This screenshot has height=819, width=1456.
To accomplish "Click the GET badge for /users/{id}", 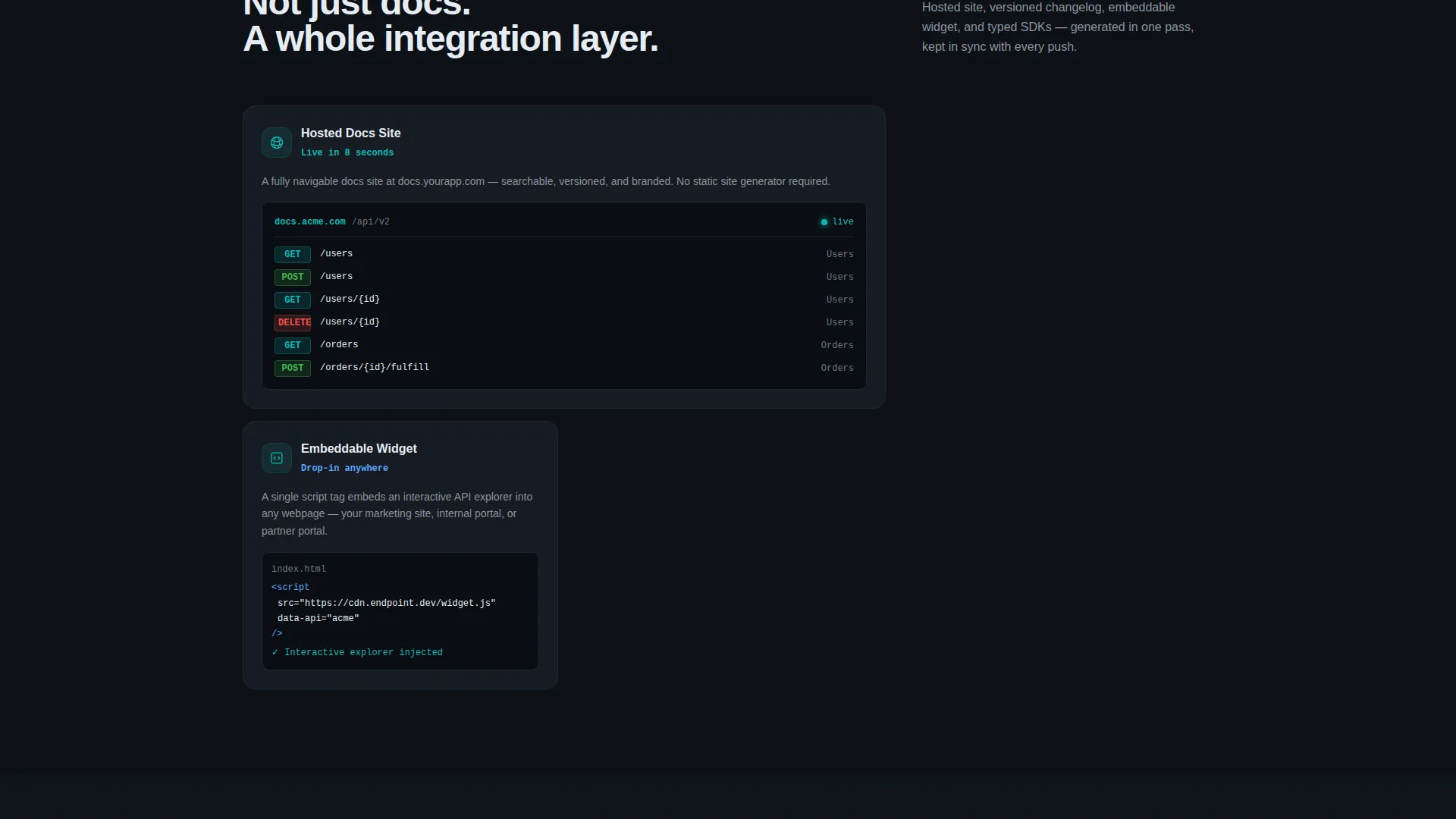I will click(293, 300).
